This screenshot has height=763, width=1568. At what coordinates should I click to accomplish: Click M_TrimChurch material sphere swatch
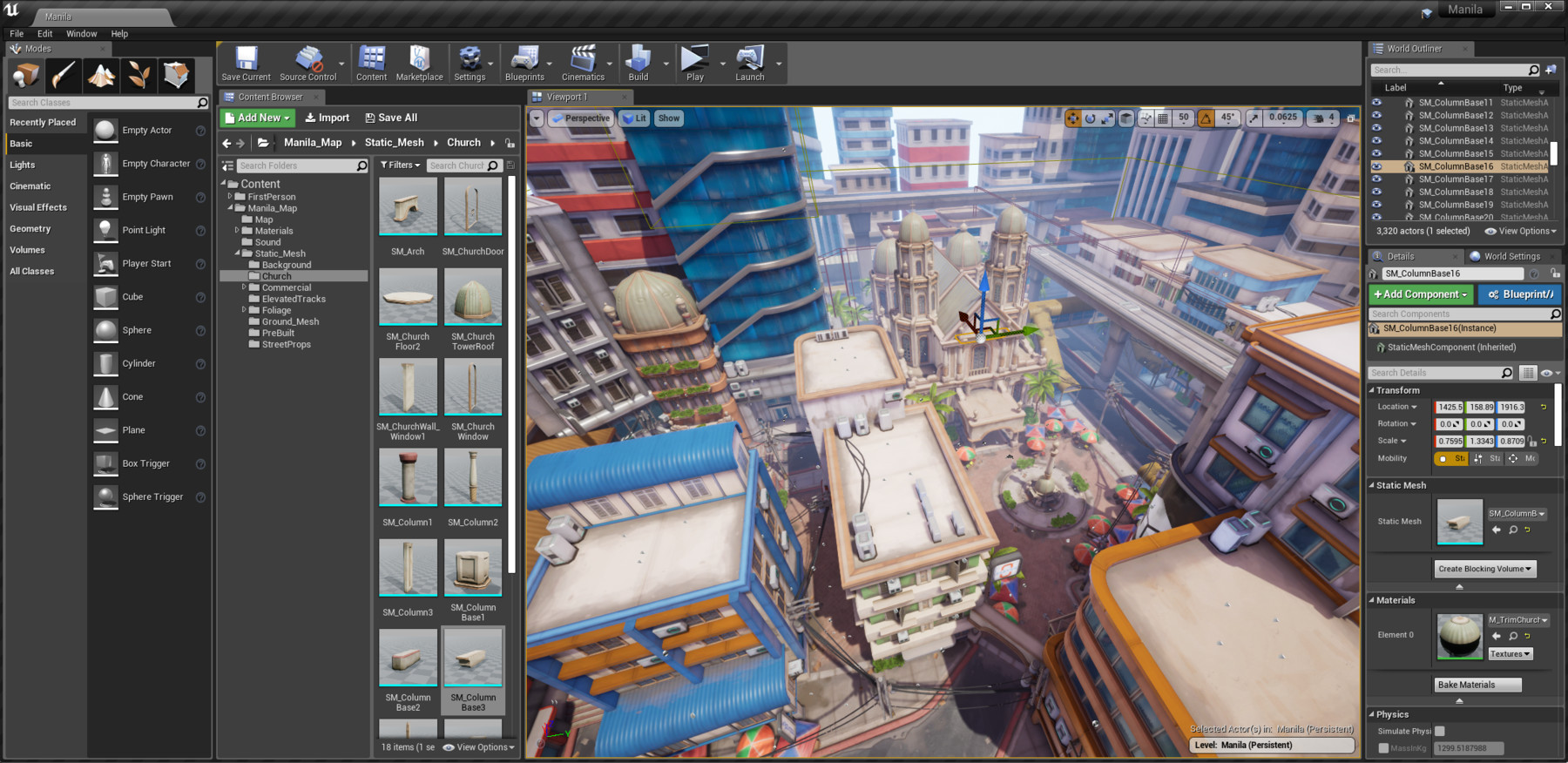(1459, 636)
